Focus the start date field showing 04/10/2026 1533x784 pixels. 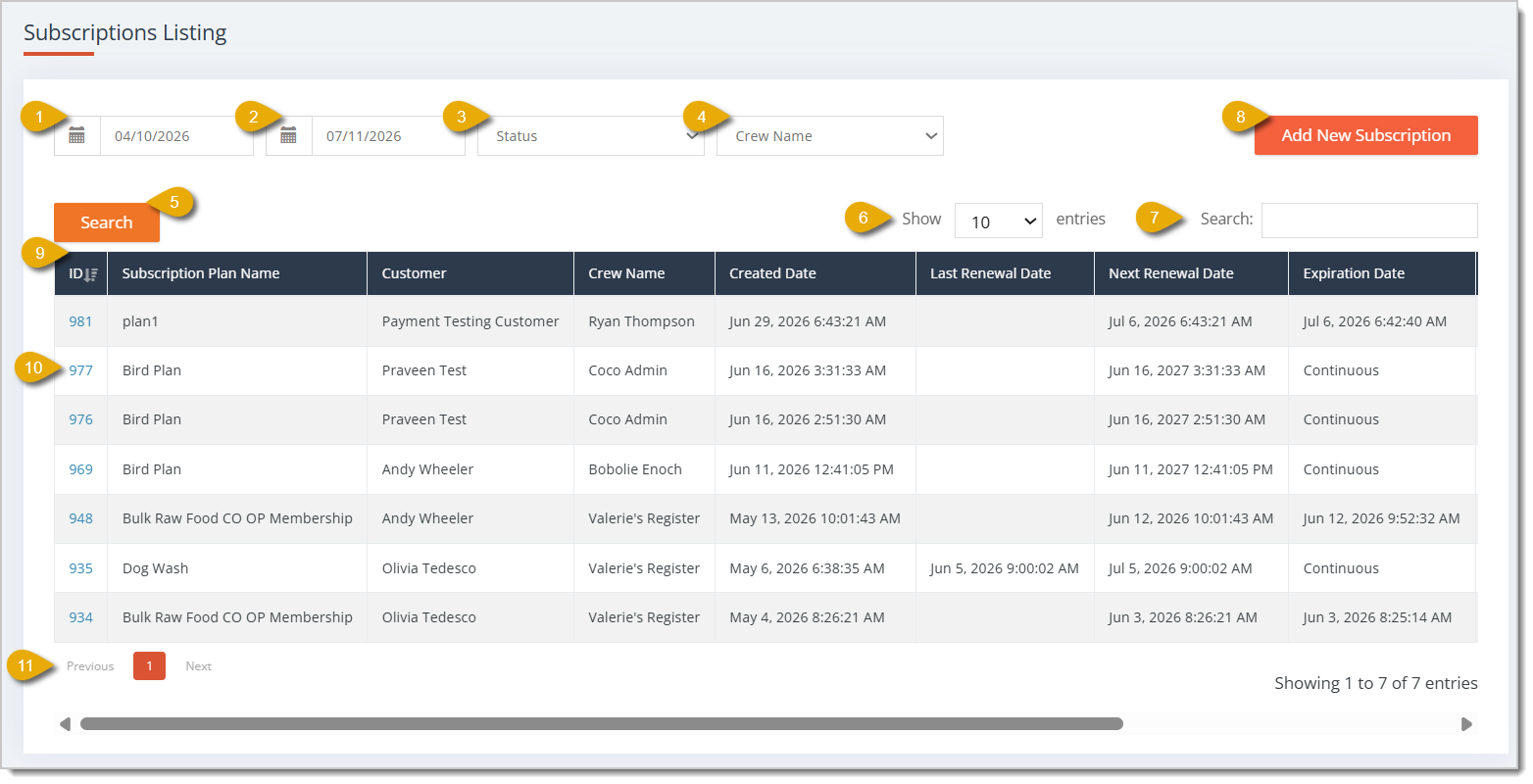[x=176, y=136]
